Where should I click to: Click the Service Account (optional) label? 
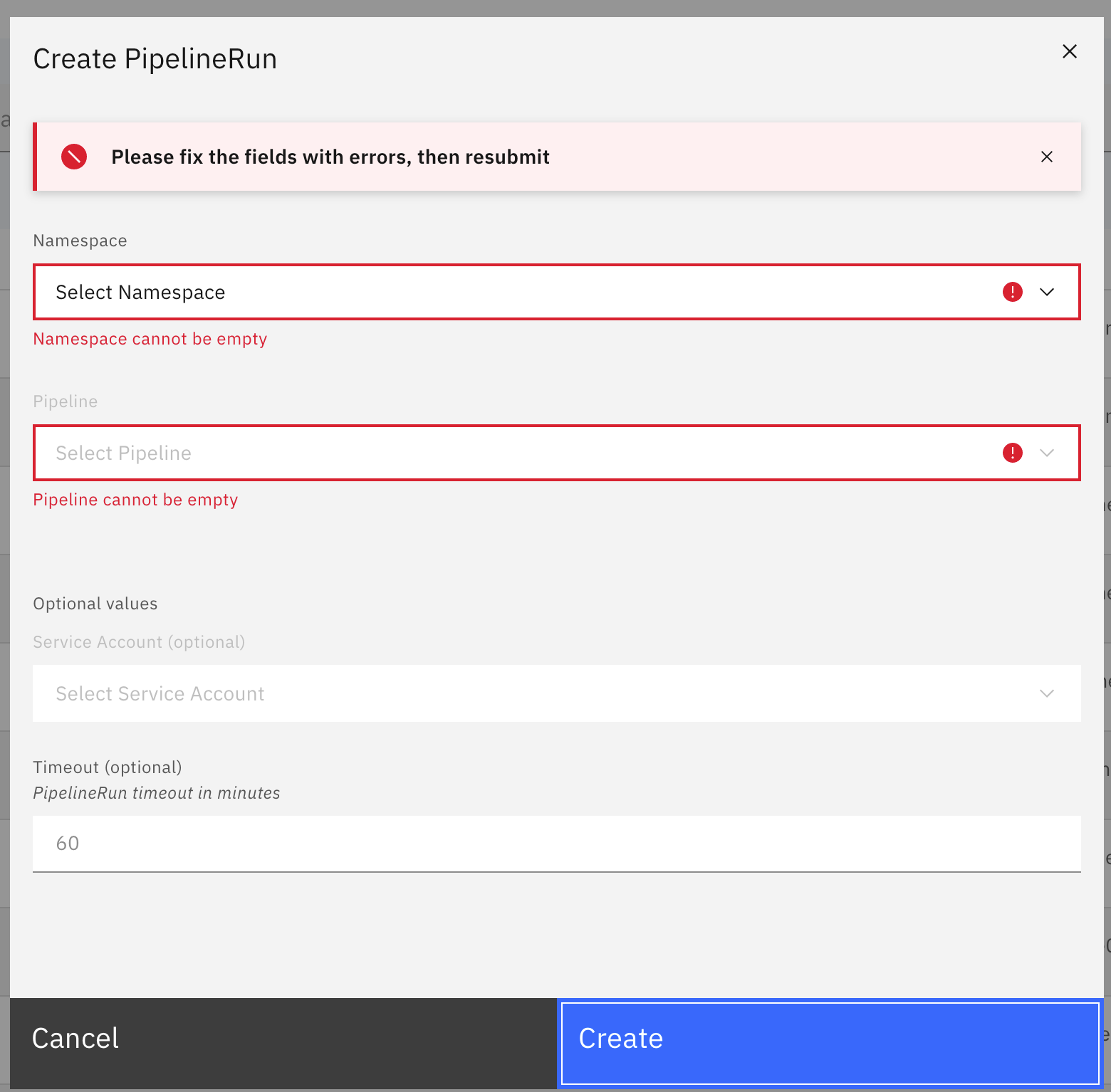139,641
